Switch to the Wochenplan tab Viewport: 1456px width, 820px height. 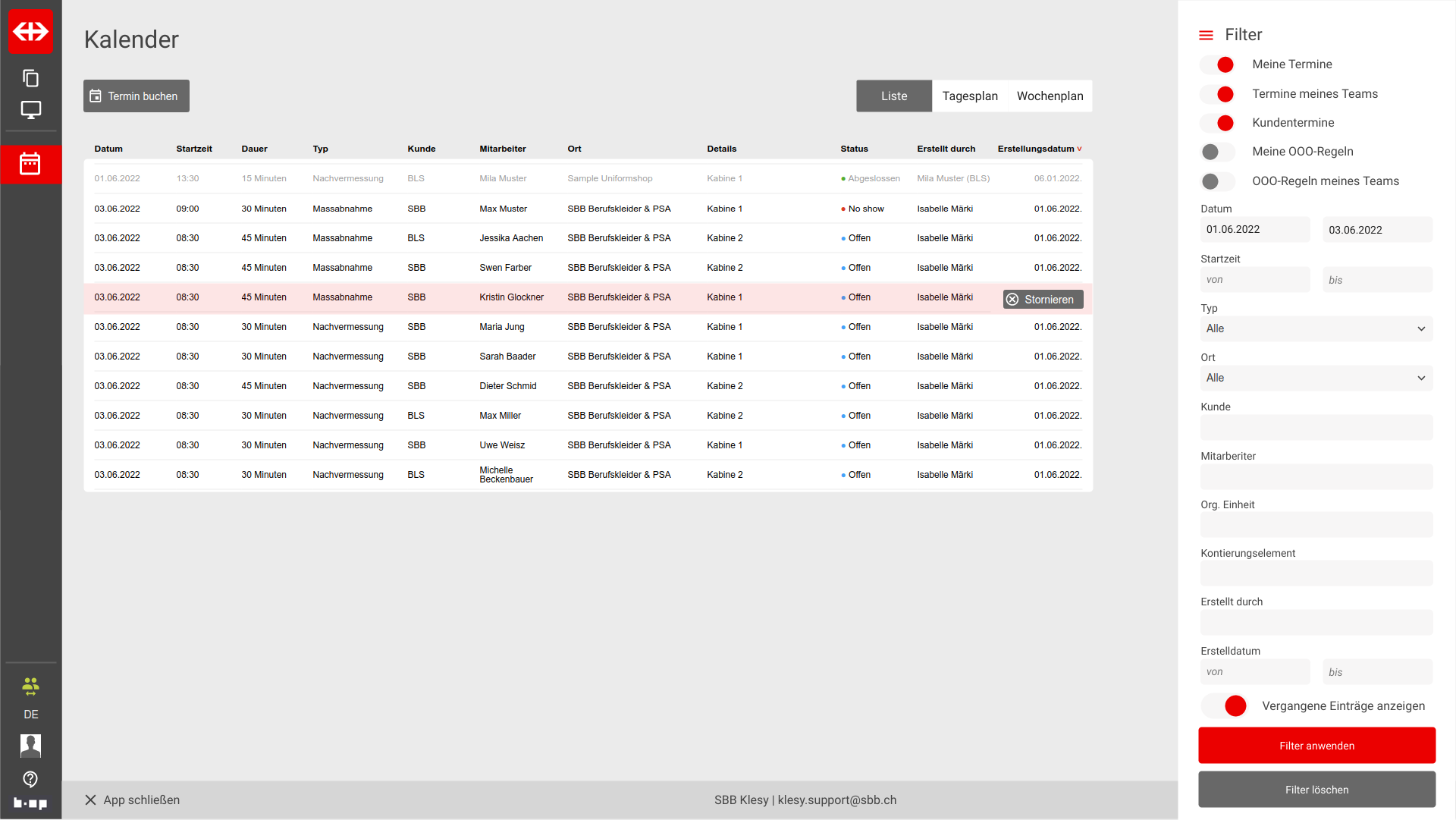point(1050,96)
